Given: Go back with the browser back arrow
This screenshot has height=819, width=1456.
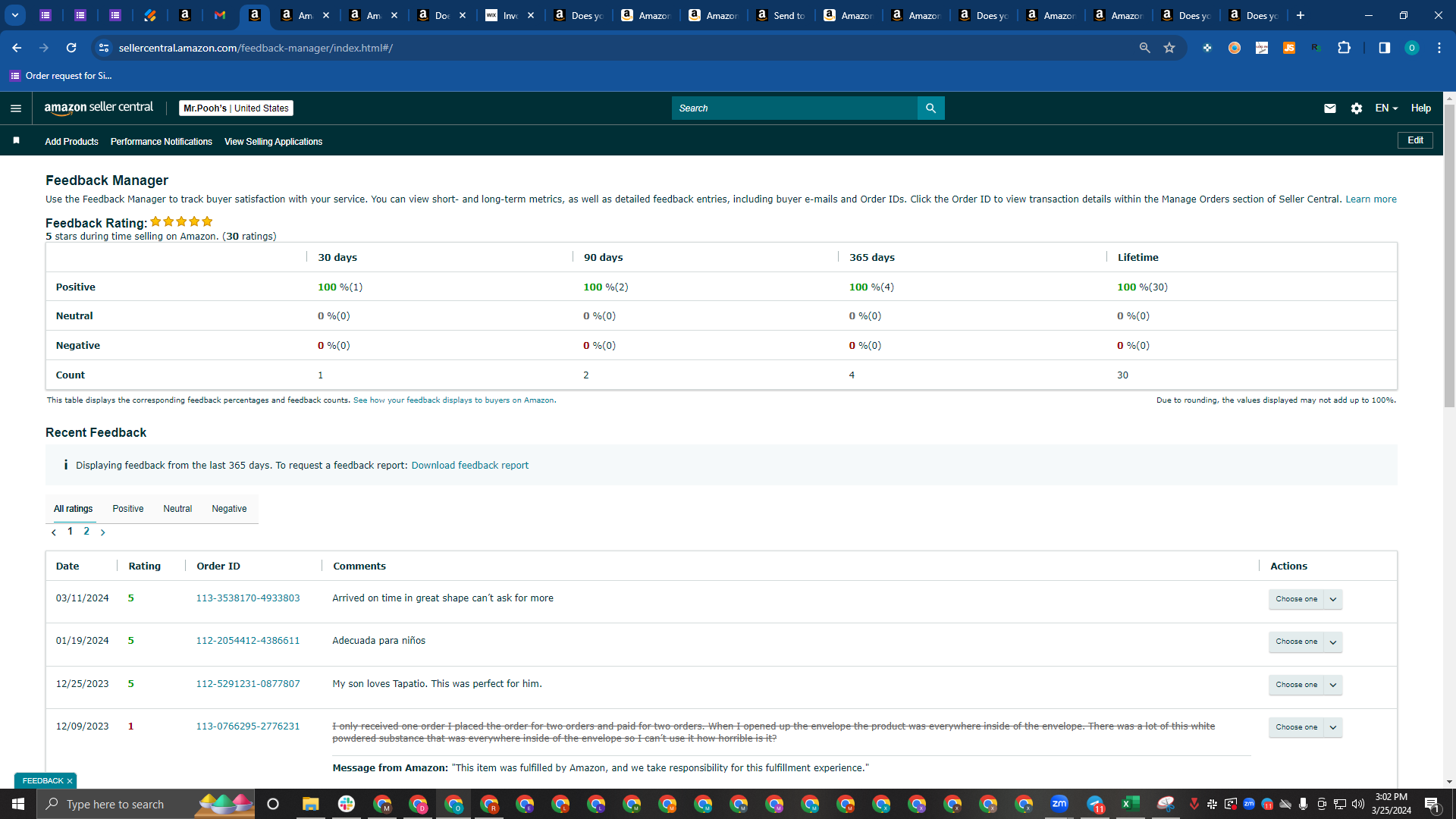Looking at the screenshot, I should 17,48.
